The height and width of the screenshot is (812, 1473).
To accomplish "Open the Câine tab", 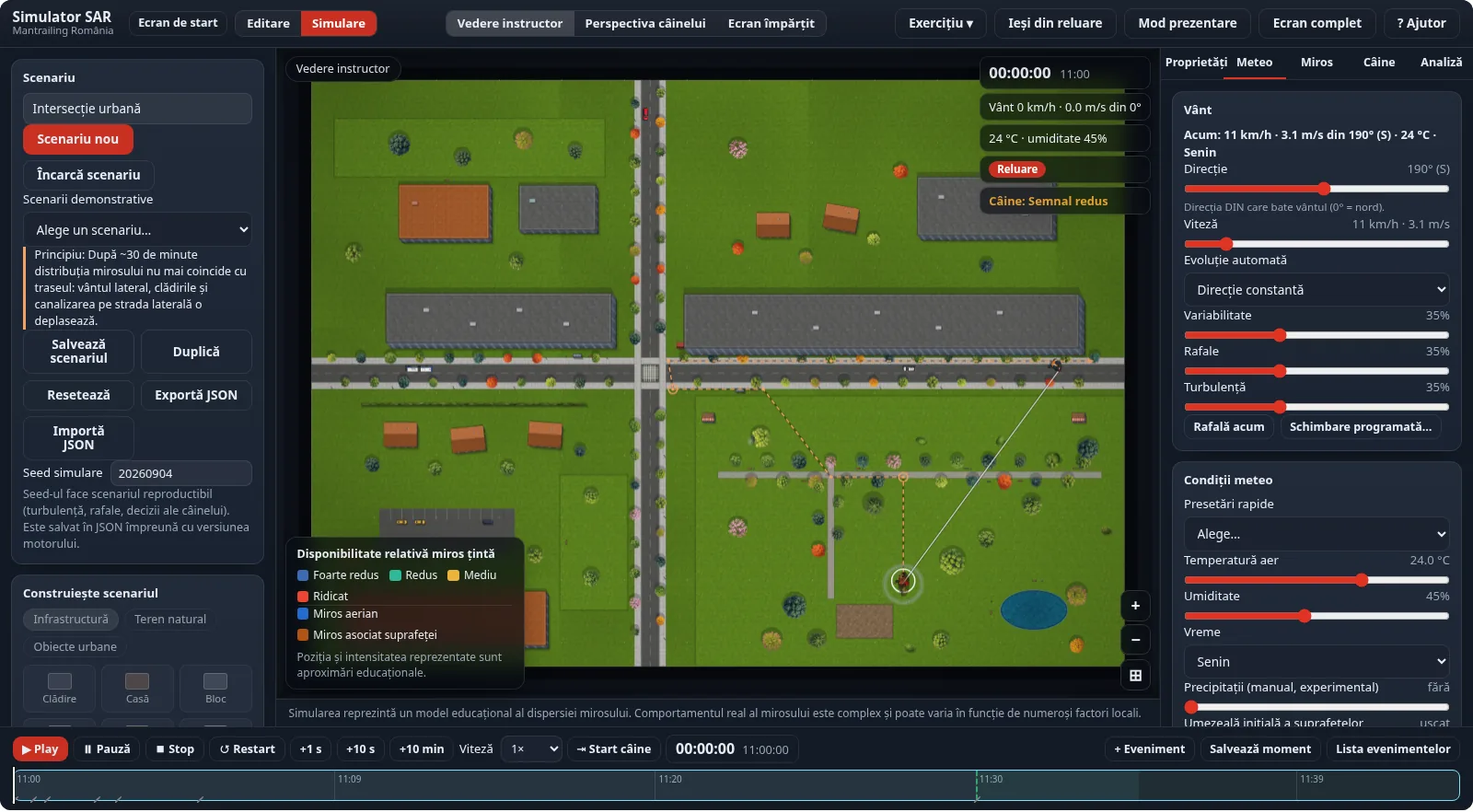I will (1379, 63).
